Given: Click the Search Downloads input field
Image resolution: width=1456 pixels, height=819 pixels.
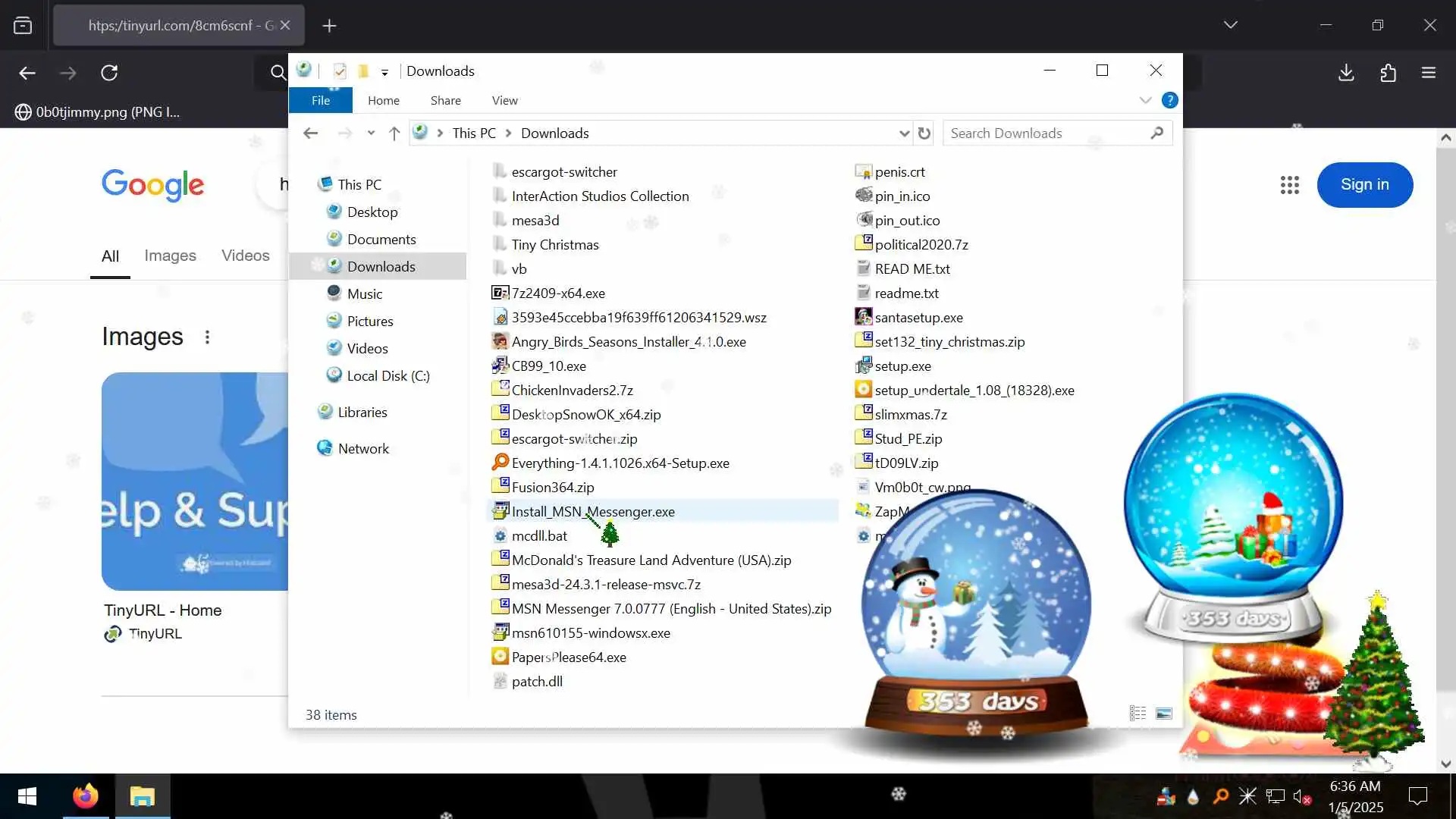Looking at the screenshot, I should pyautogui.click(x=1046, y=133).
